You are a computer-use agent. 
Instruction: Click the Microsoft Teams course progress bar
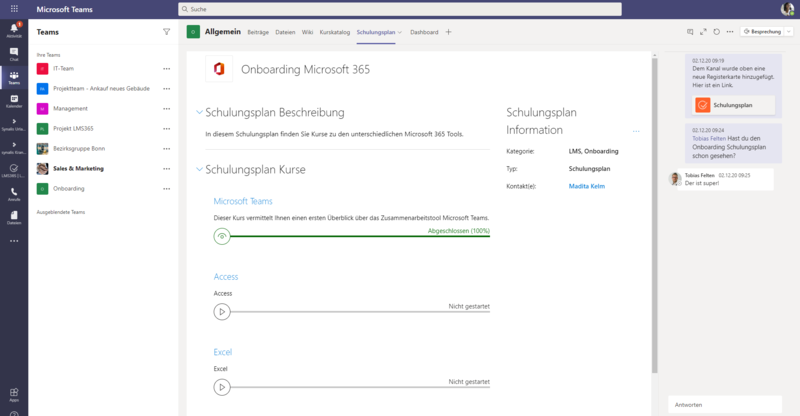[x=360, y=236]
